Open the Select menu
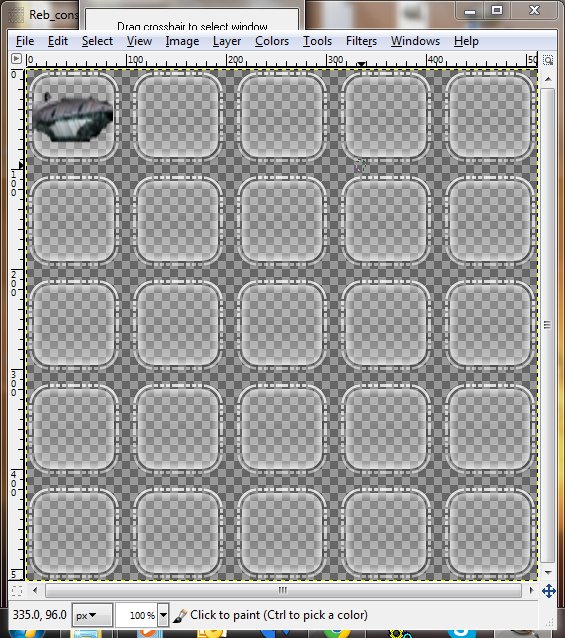The image size is (565, 638). [97, 41]
